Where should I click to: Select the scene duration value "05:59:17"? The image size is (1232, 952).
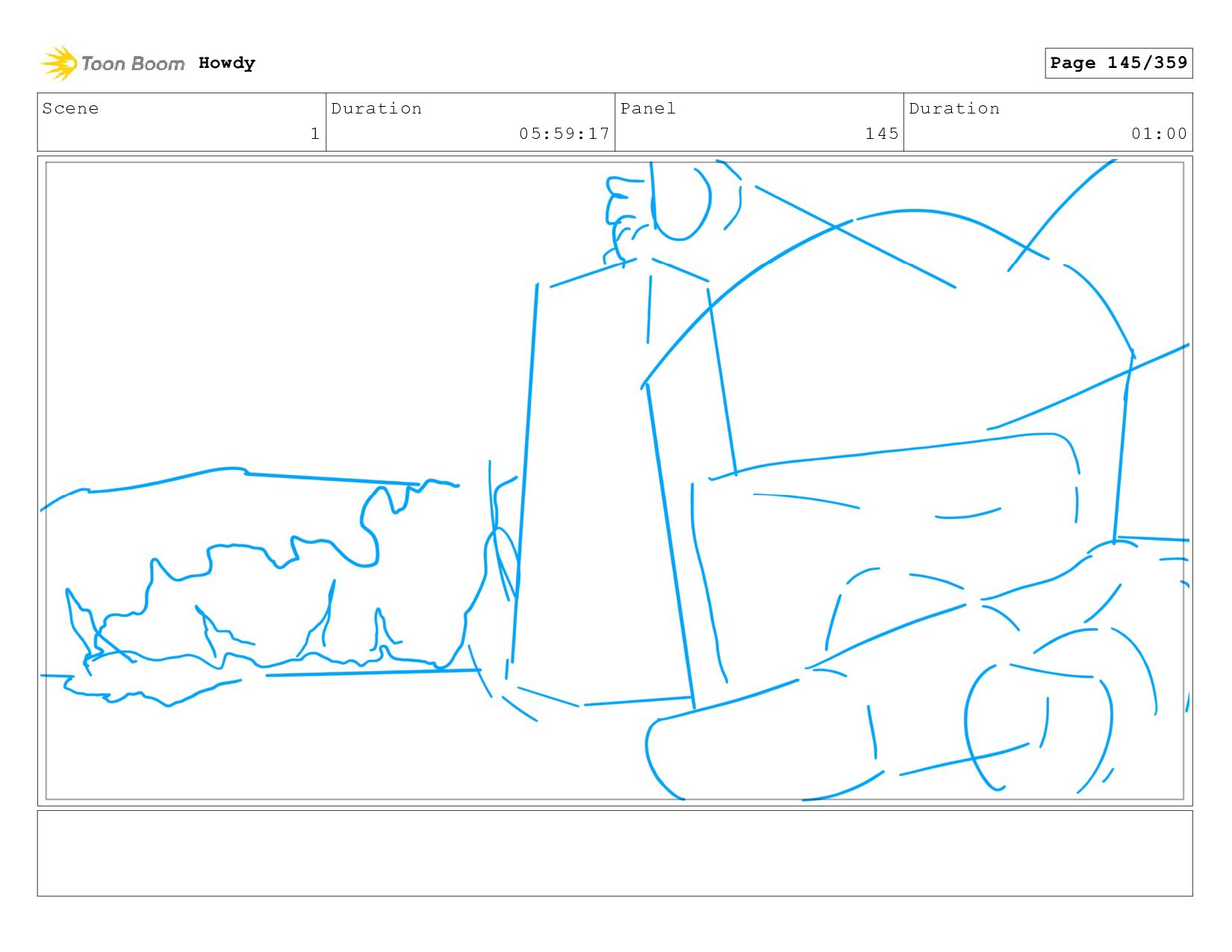point(564,134)
